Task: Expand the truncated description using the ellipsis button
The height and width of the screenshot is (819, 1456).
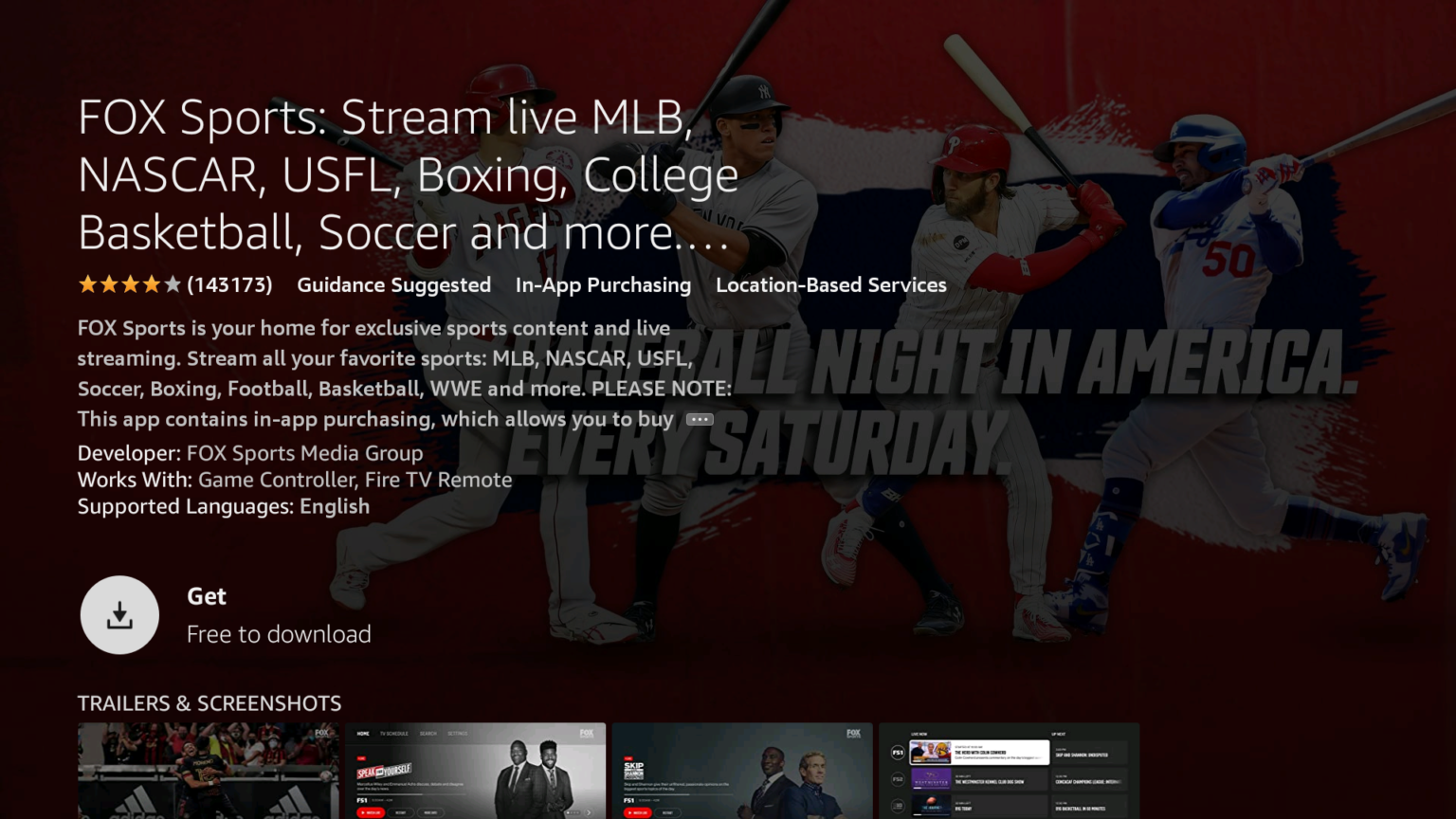Action: tap(699, 419)
